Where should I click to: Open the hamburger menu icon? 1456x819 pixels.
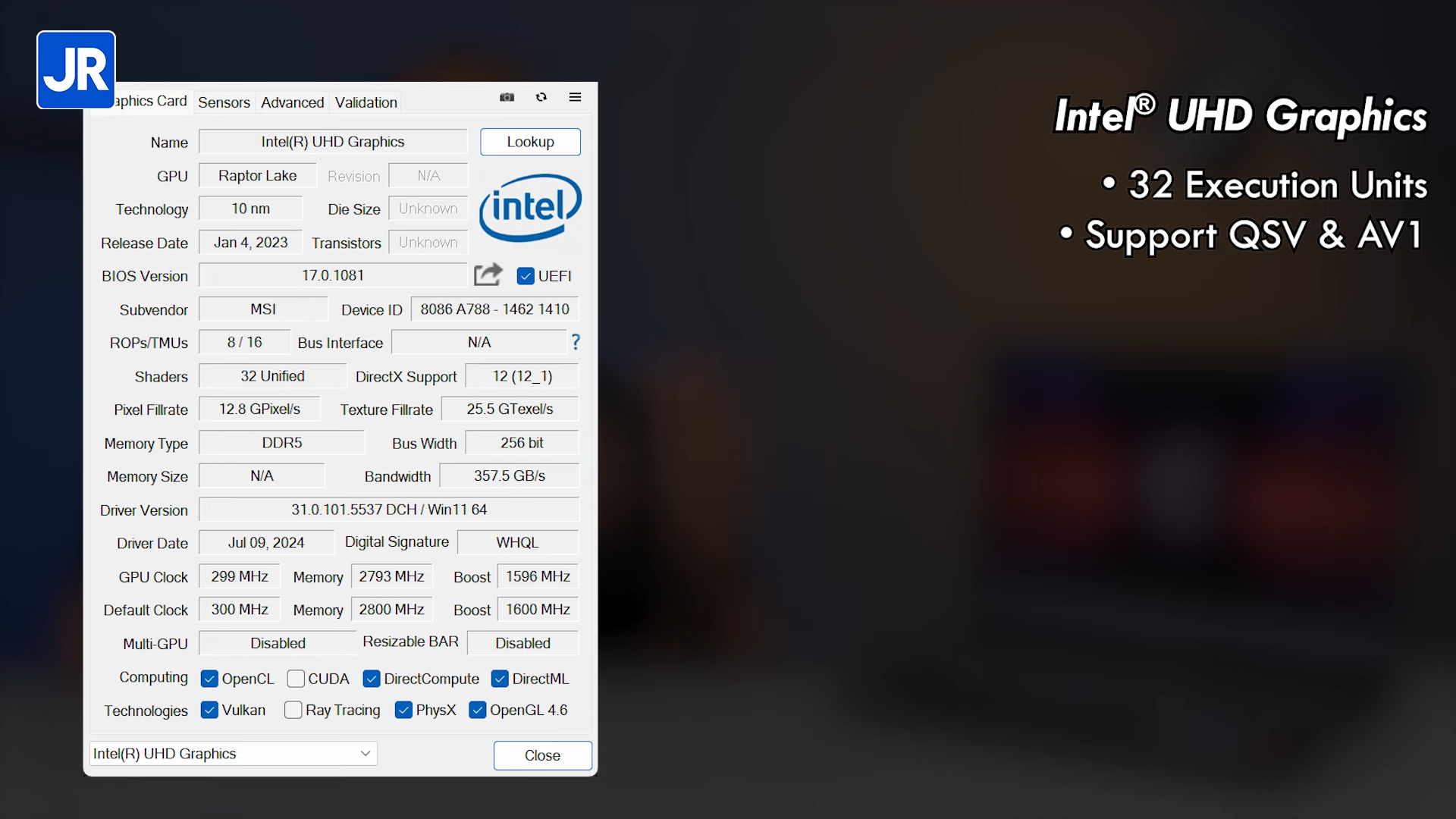(x=575, y=97)
